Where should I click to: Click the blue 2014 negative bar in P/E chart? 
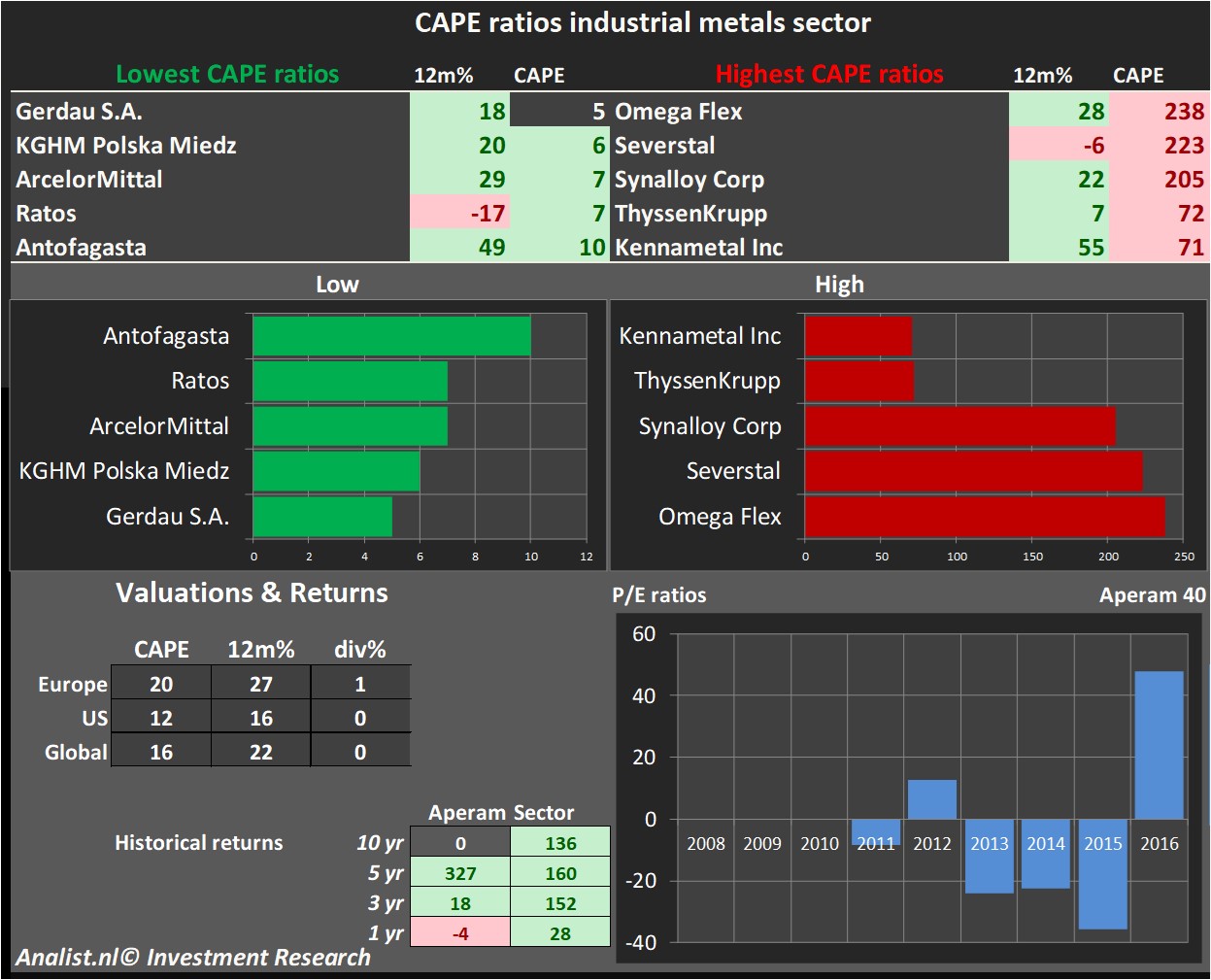tap(1046, 854)
